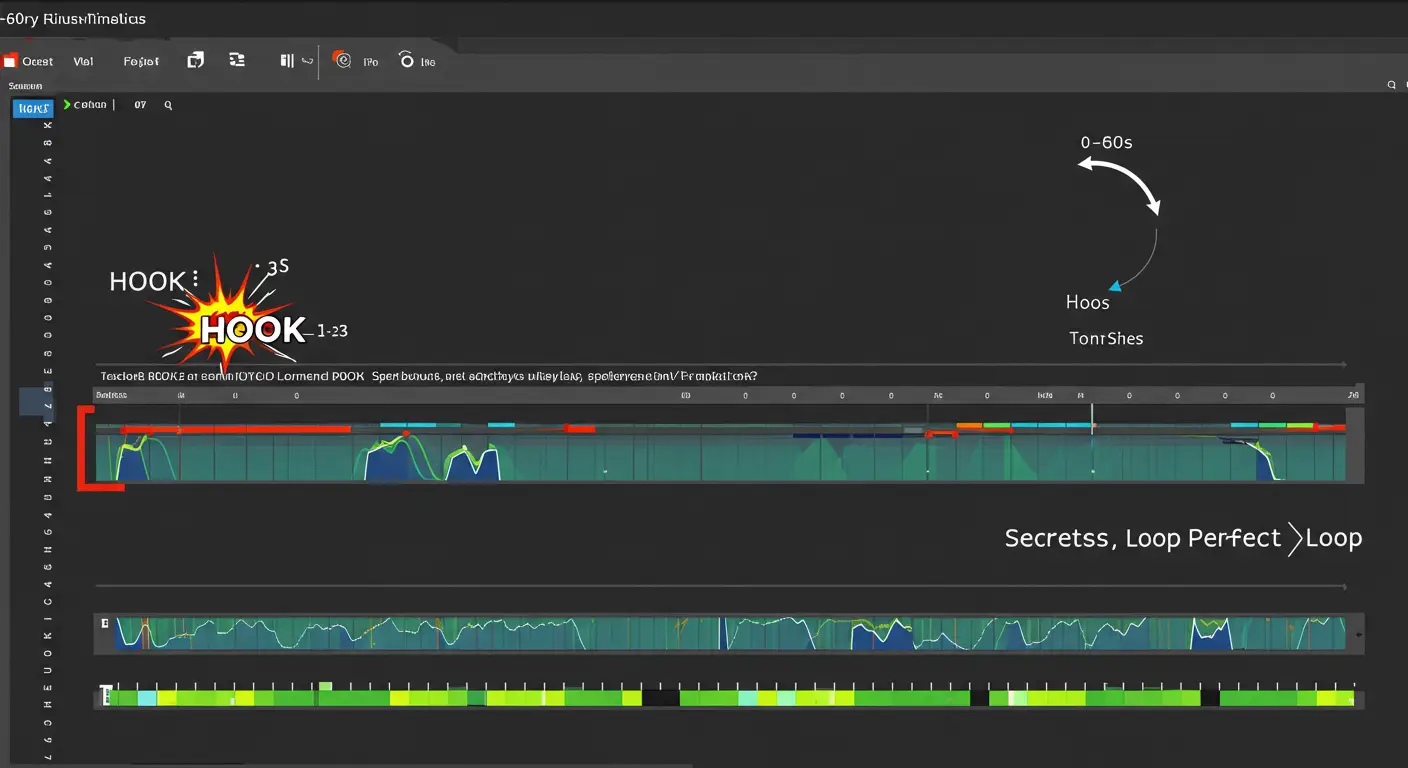
Task: Click the orange clip segment on upper track
Action: click(x=970, y=425)
